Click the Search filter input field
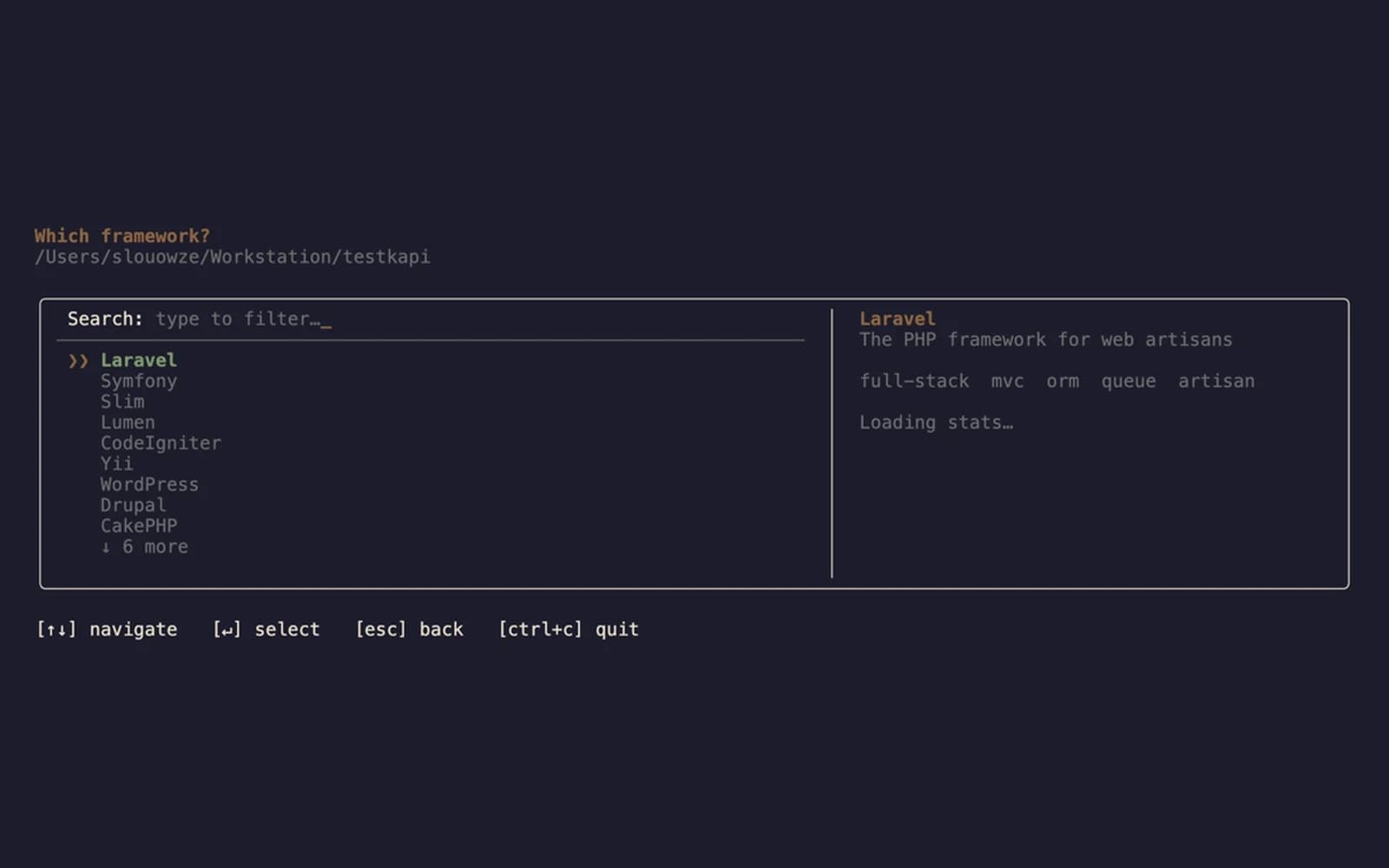This screenshot has width=1389, height=868. click(x=243, y=319)
